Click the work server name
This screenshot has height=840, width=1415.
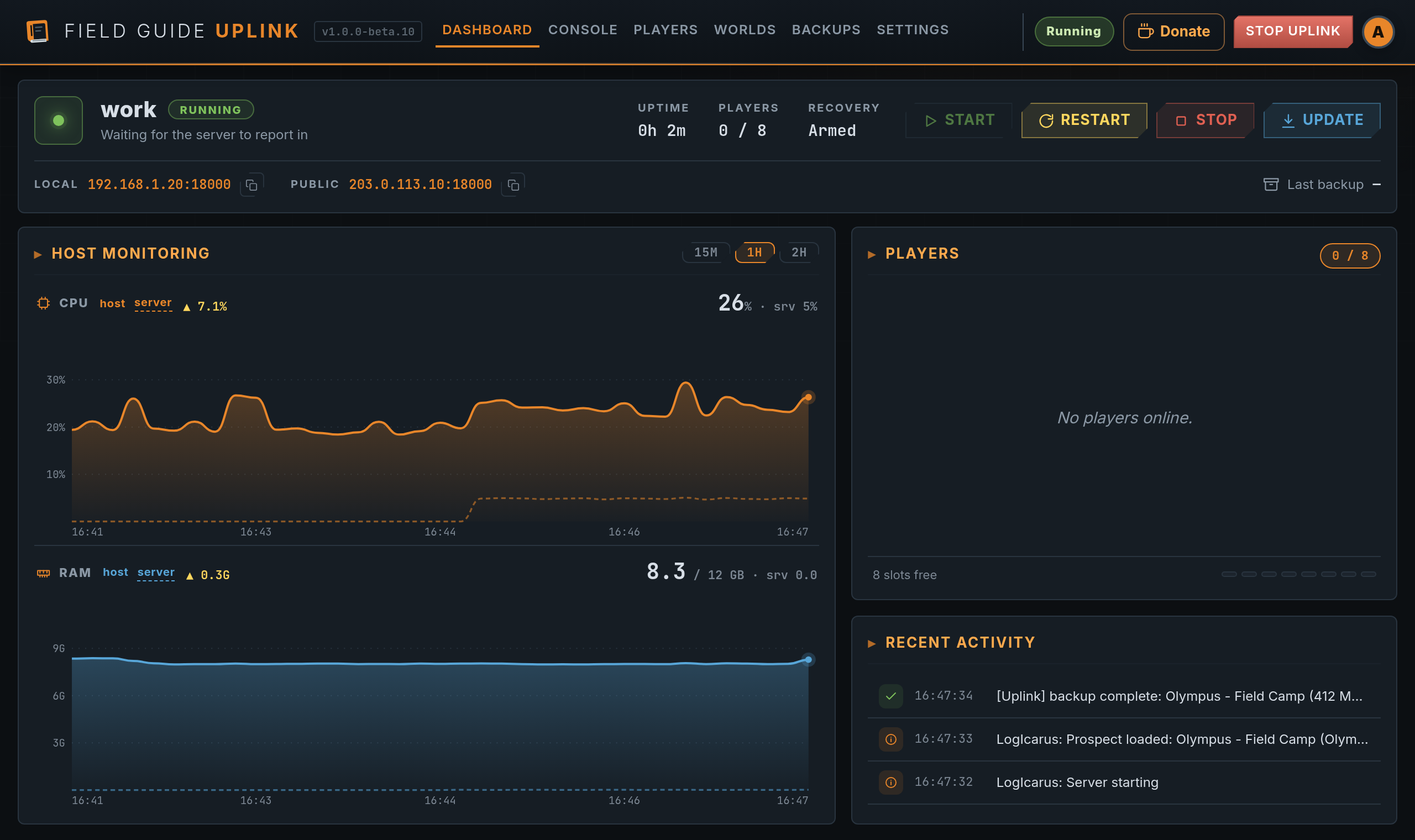tap(128, 109)
